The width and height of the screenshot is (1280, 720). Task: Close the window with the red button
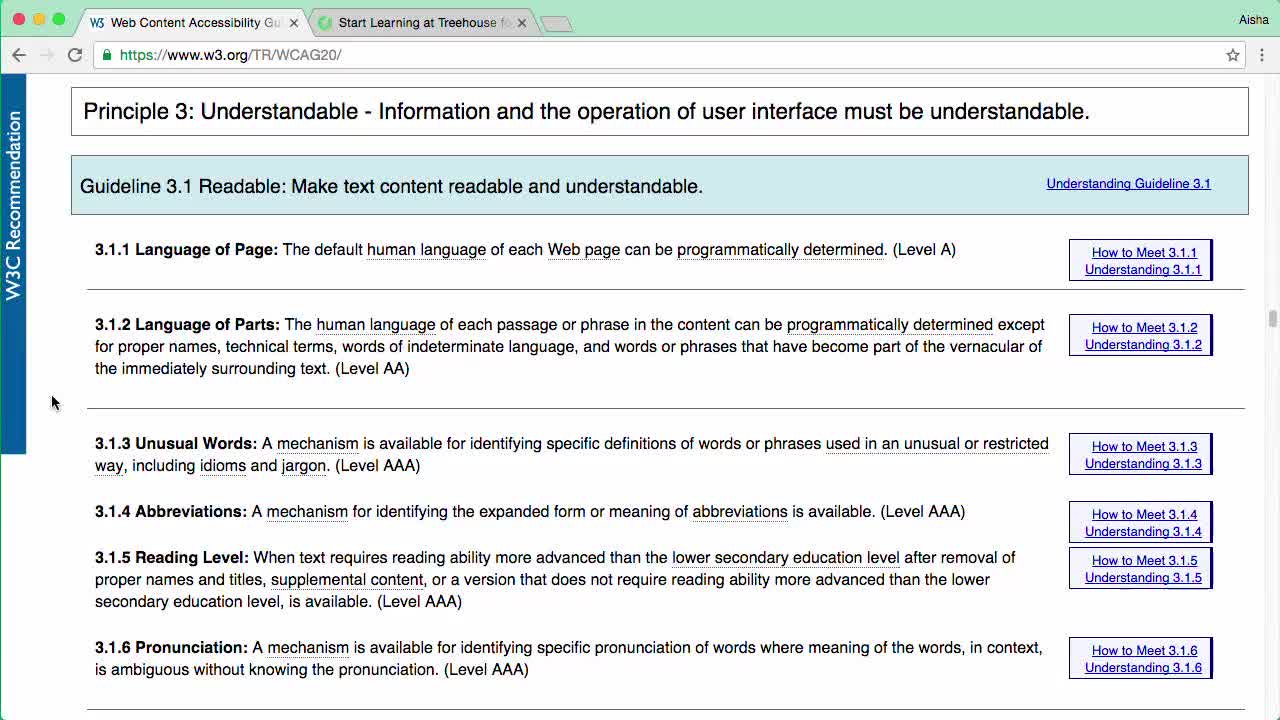19,20
